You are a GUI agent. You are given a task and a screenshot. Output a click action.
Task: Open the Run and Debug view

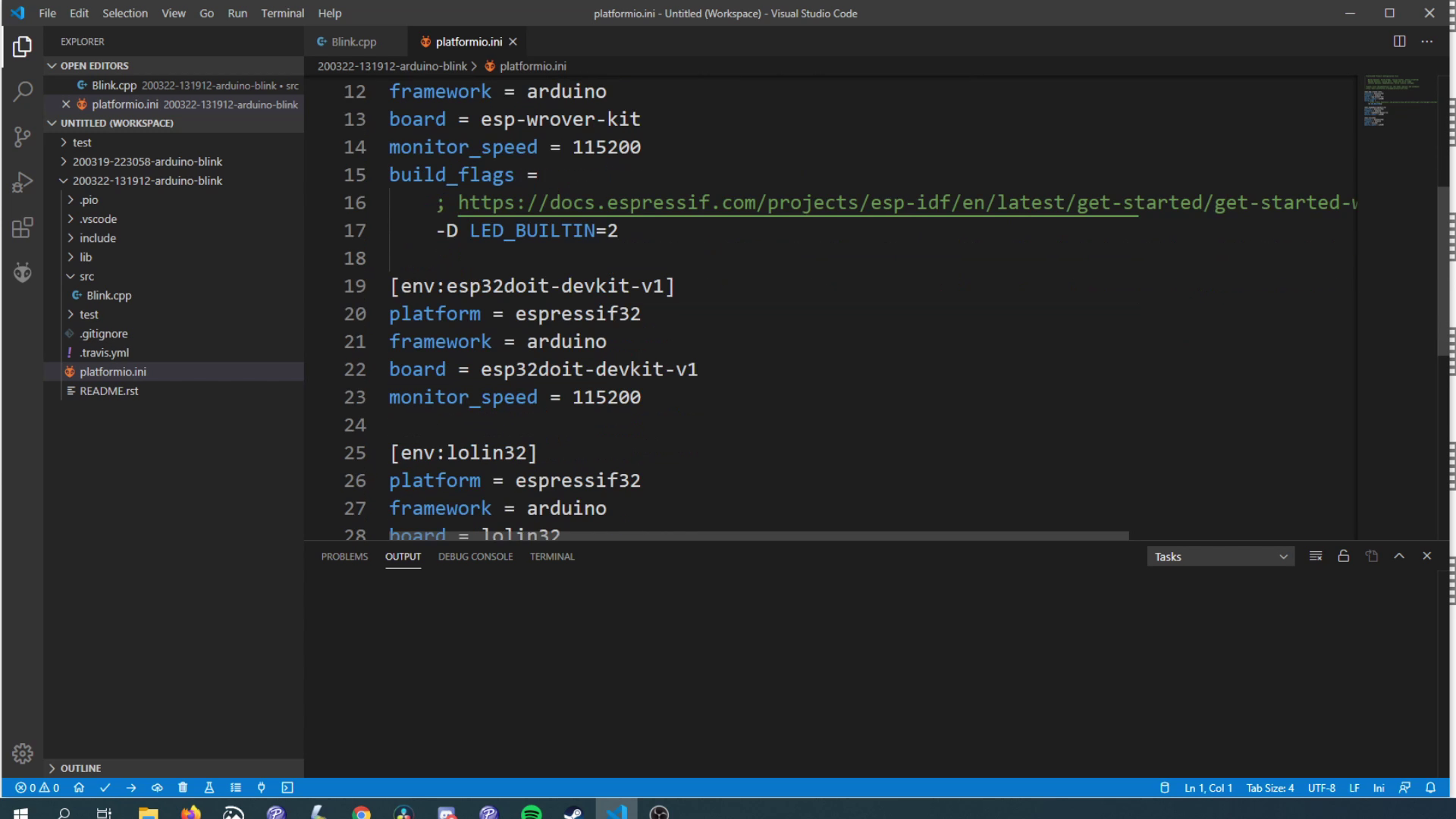22,182
